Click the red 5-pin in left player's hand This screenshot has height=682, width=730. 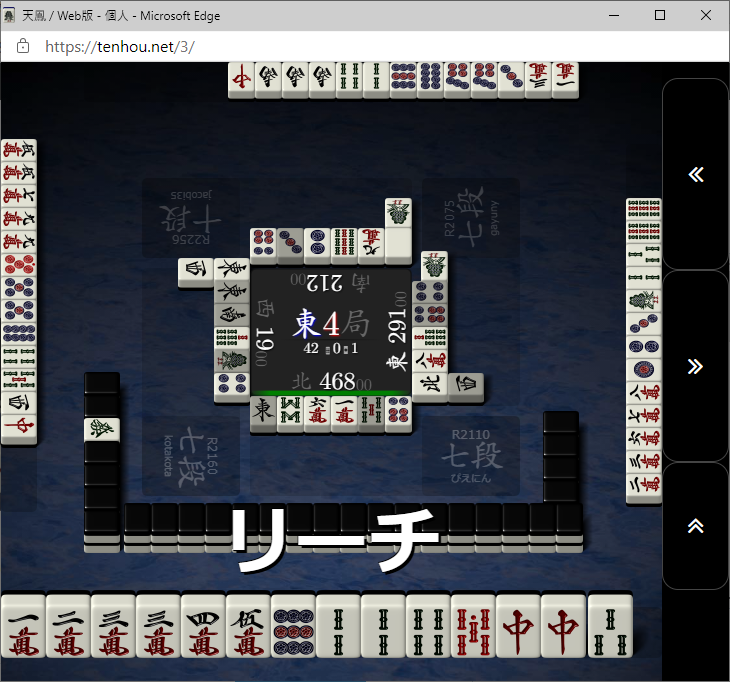tap(19, 265)
